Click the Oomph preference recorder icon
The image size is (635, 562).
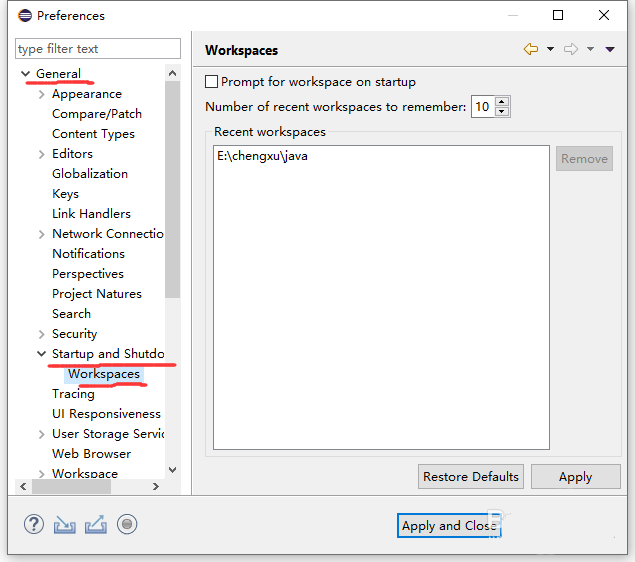tap(127, 524)
